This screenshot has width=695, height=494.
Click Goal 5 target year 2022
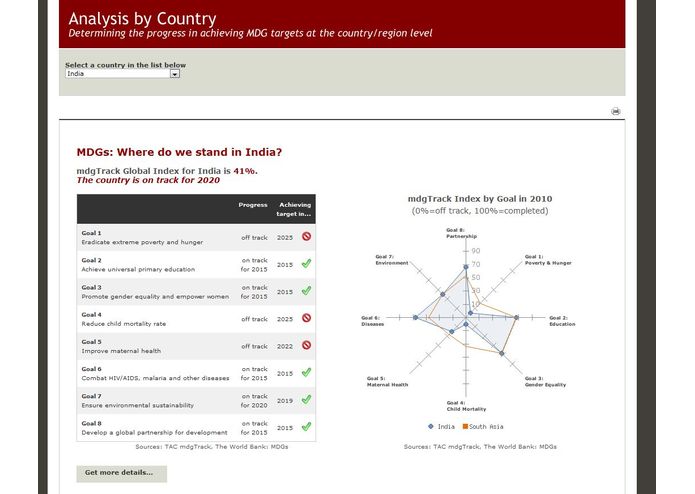click(x=285, y=346)
